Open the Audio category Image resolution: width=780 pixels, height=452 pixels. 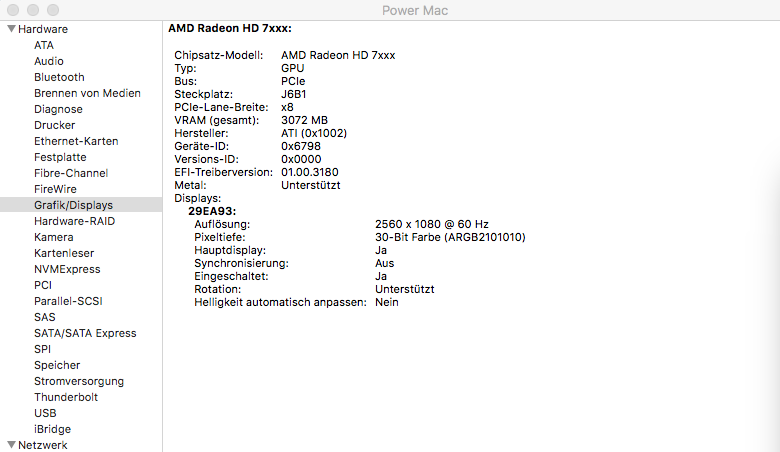(x=49, y=61)
